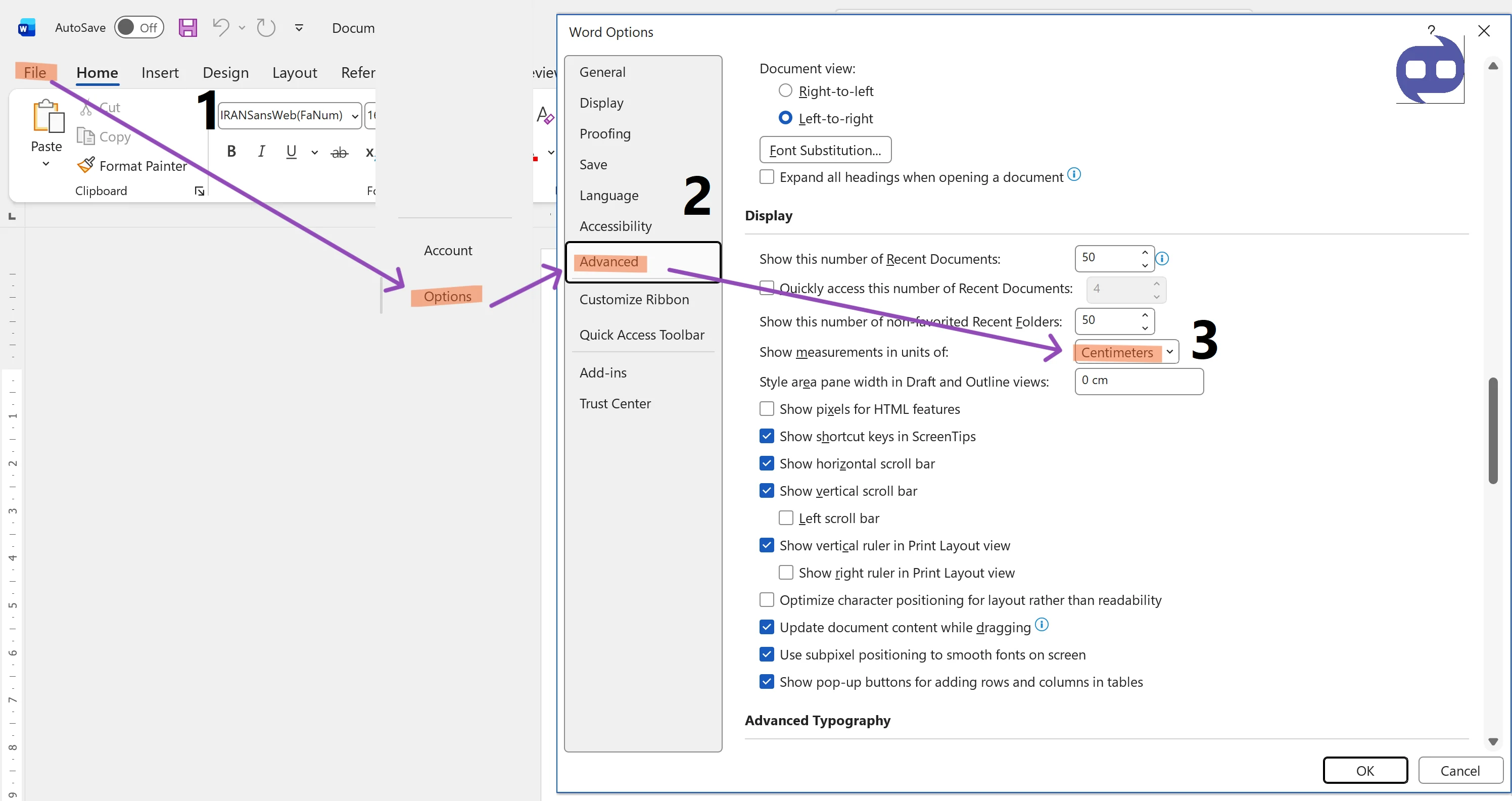Viewport: 1512px width, 801px height.
Task: Click the Font Substitution button
Action: coord(825,150)
